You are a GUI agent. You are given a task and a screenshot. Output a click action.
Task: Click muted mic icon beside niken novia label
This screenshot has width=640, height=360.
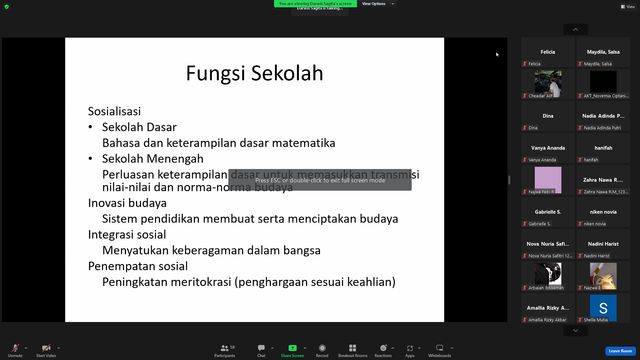tap(580, 224)
